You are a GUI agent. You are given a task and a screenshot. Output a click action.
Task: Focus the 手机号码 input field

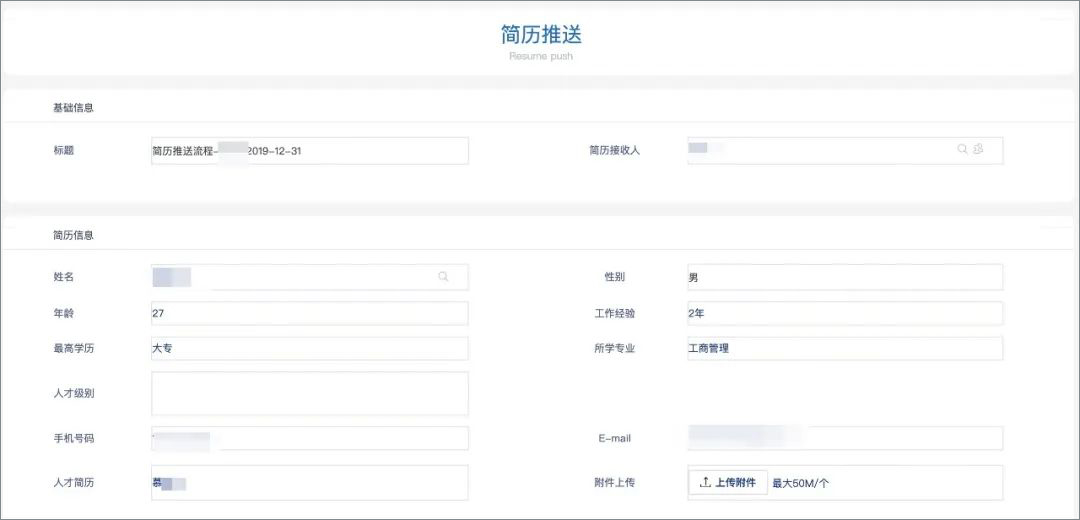pos(310,438)
